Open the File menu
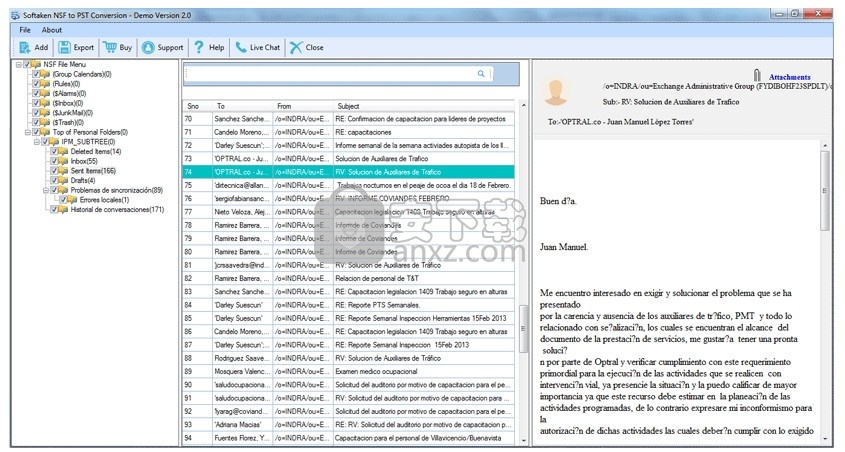The image size is (845, 452). (x=25, y=30)
